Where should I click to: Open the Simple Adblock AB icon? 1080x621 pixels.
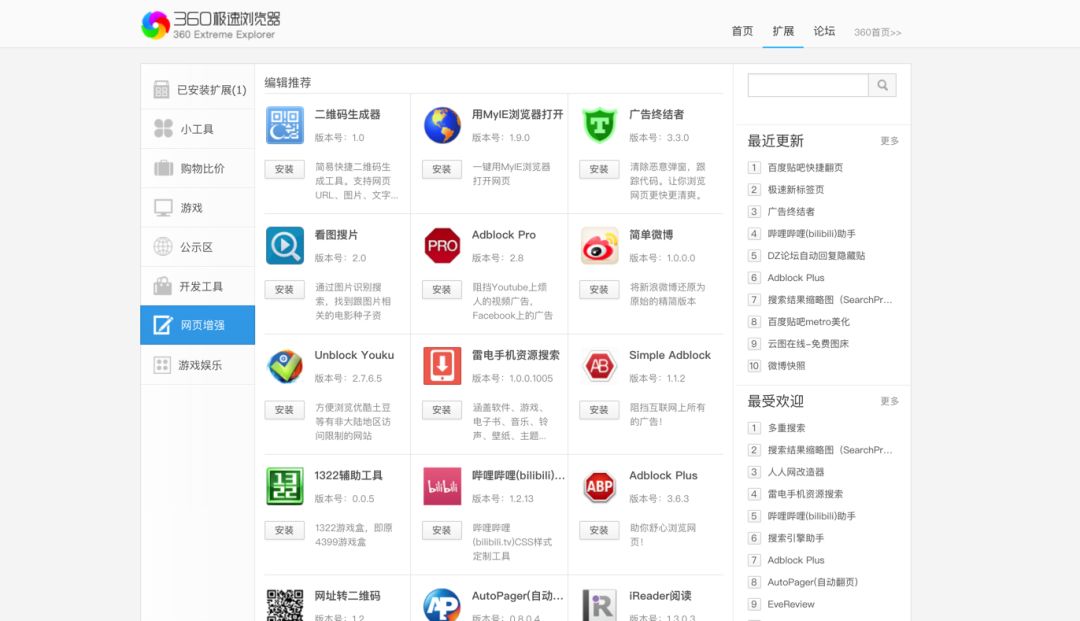pyautogui.click(x=599, y=366)
